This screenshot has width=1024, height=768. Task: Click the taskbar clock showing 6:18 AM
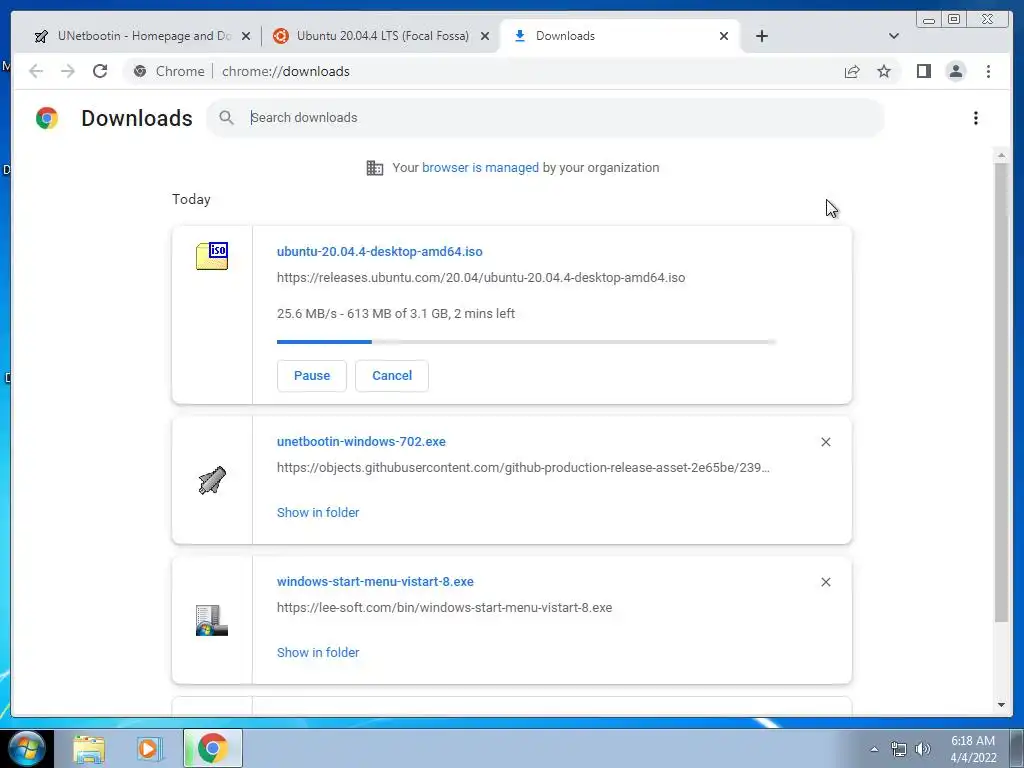tap(973, 749)
